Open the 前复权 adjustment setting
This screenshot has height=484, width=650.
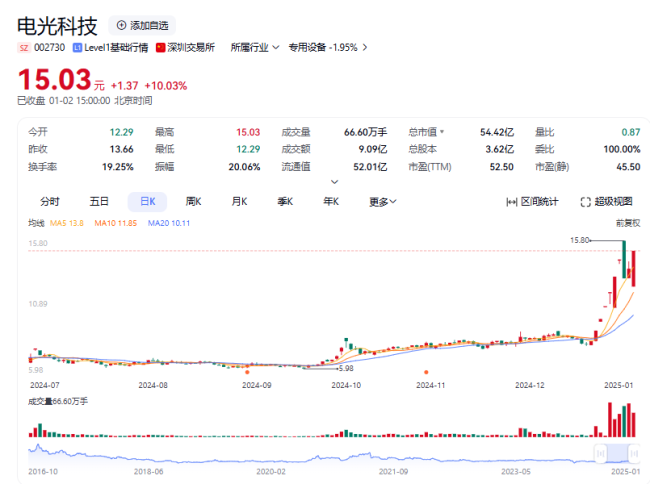628,223
